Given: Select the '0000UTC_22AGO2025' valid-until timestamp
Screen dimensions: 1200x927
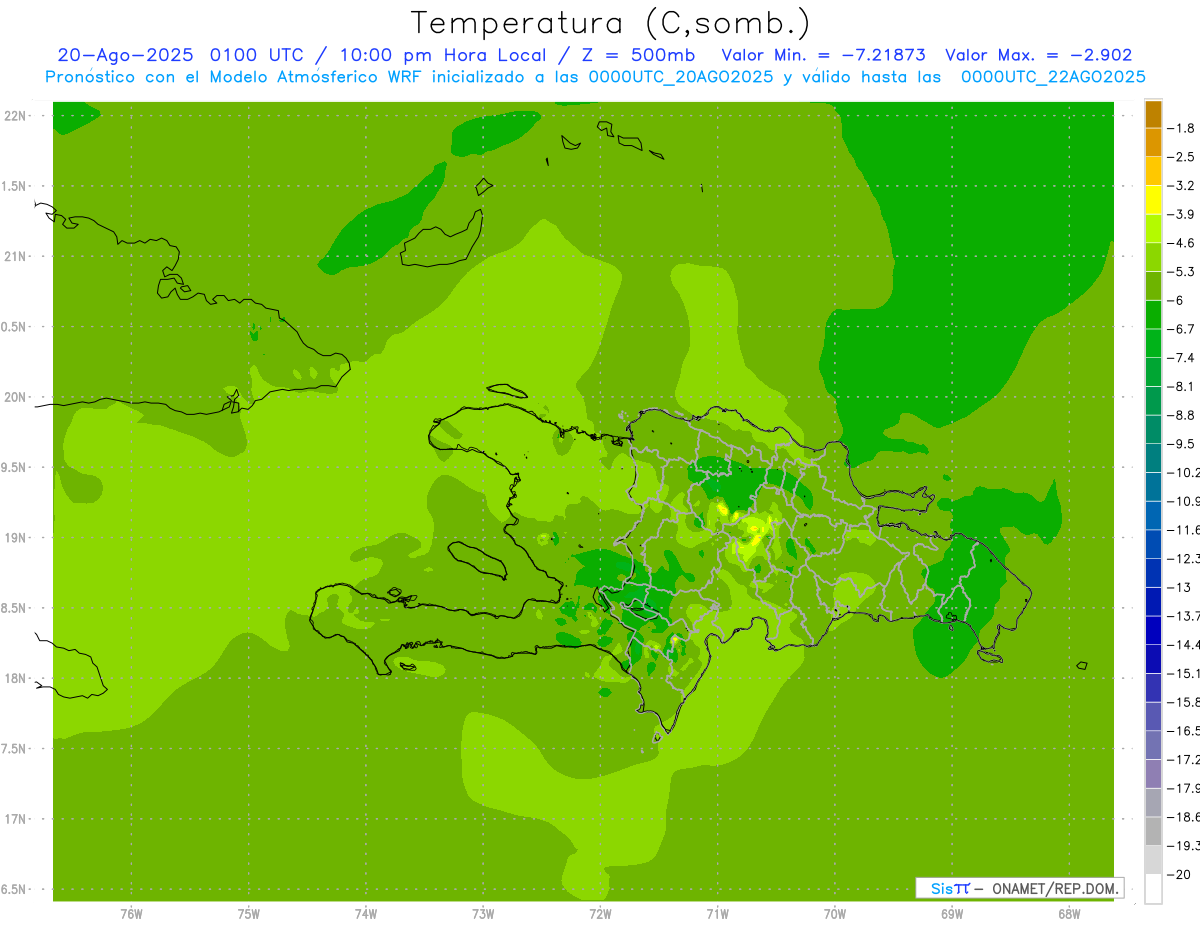Looking at the screenshot, I should coord(1053,76).
